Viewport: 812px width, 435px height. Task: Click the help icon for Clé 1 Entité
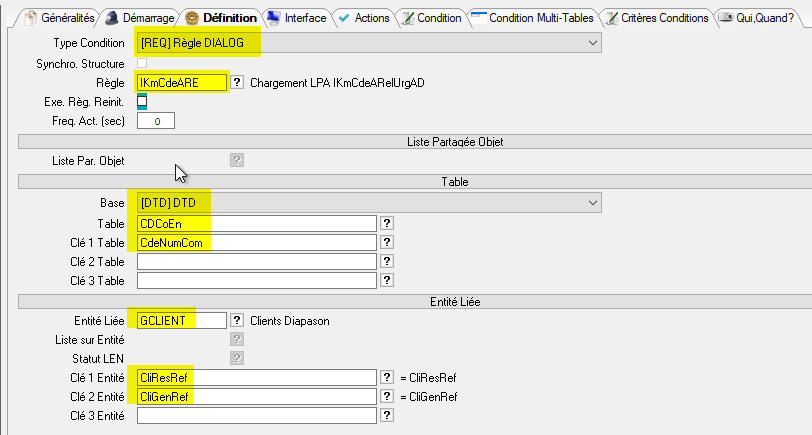387,377
